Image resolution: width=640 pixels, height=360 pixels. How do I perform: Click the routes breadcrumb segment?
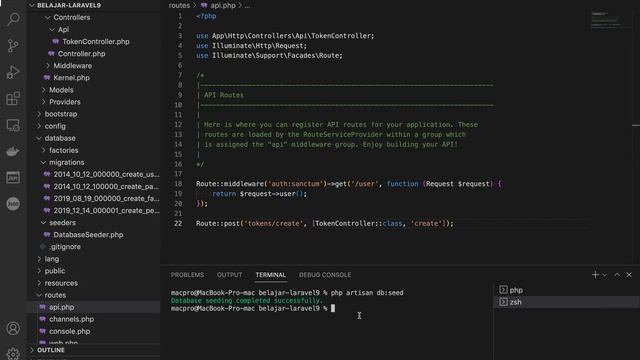179,5
